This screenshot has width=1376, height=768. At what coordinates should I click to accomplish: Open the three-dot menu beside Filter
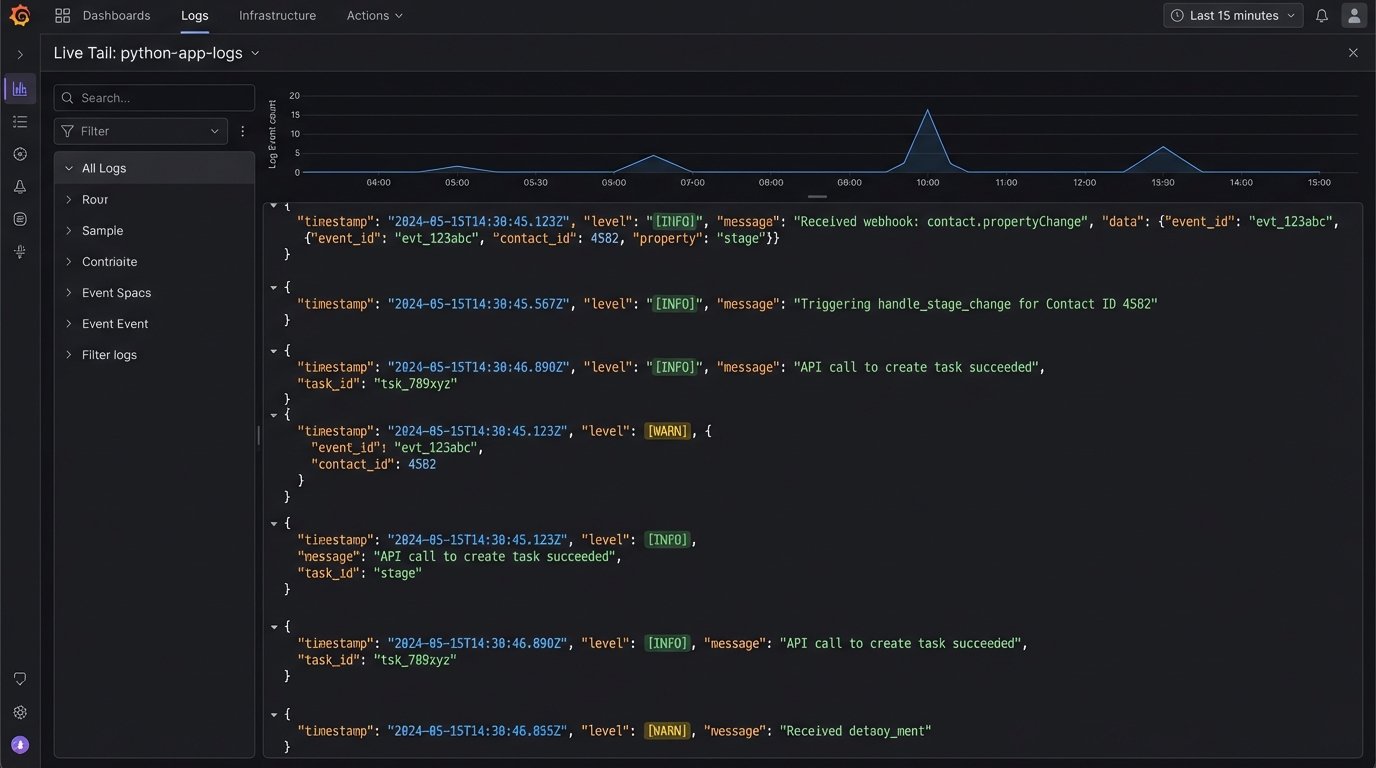(242, 131)
